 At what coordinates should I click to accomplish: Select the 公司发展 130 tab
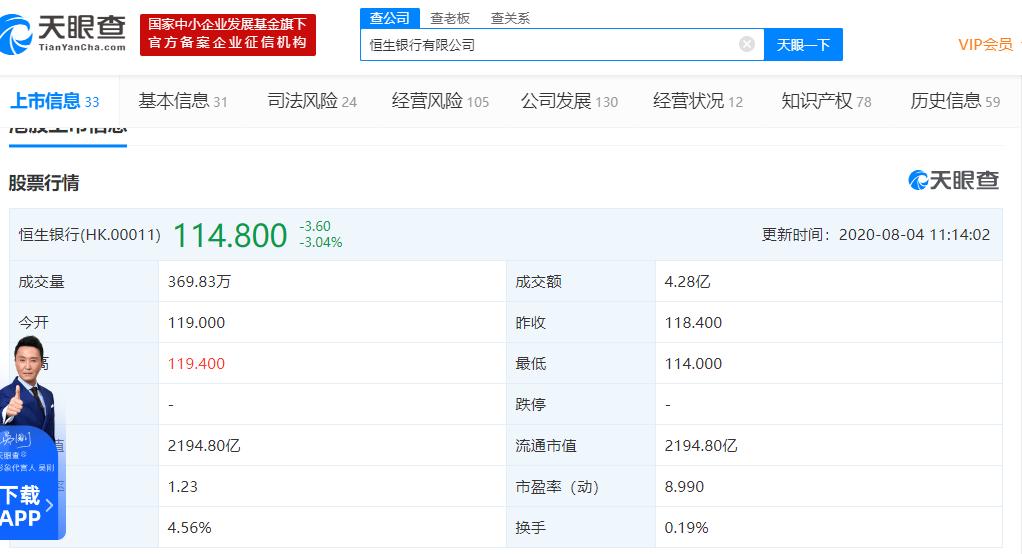point(569,101)
